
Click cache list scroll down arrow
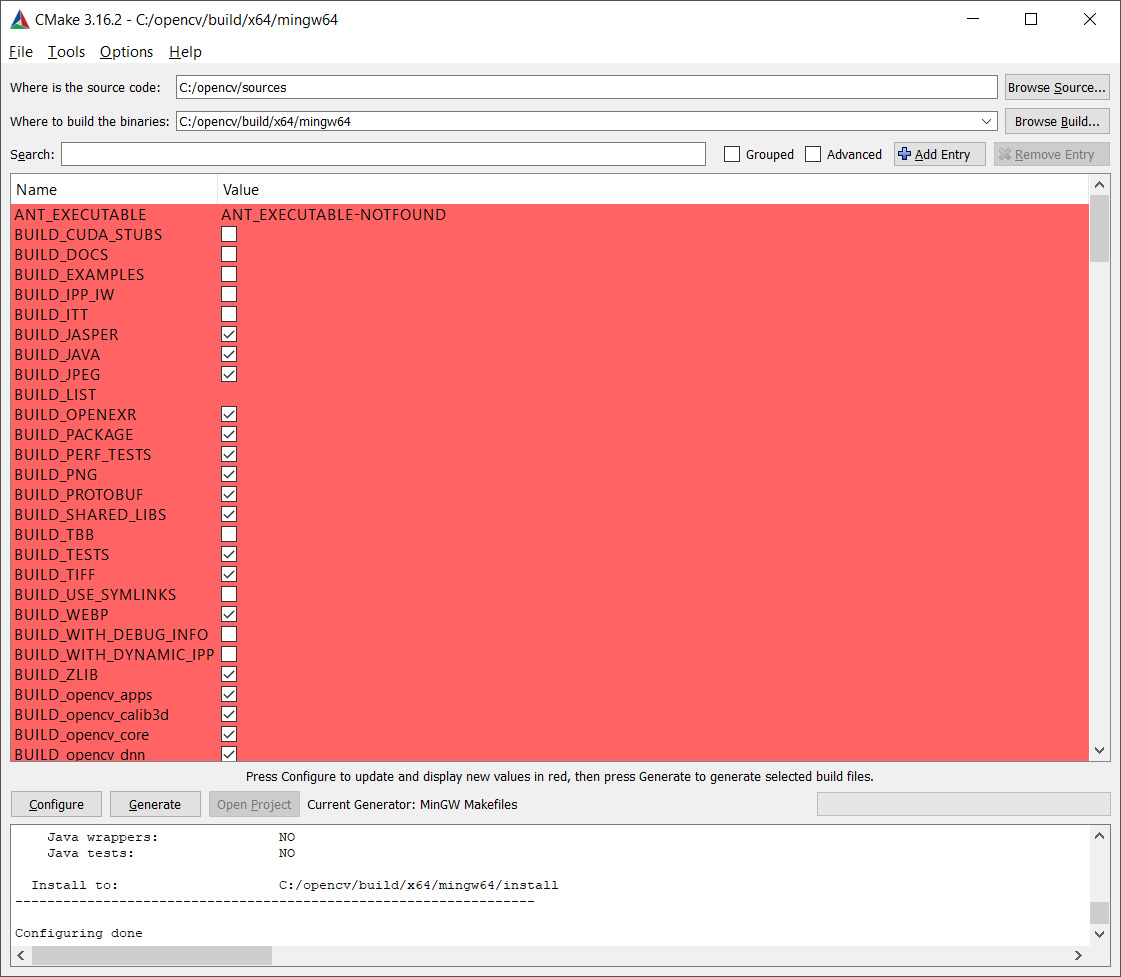(1100, 750)
